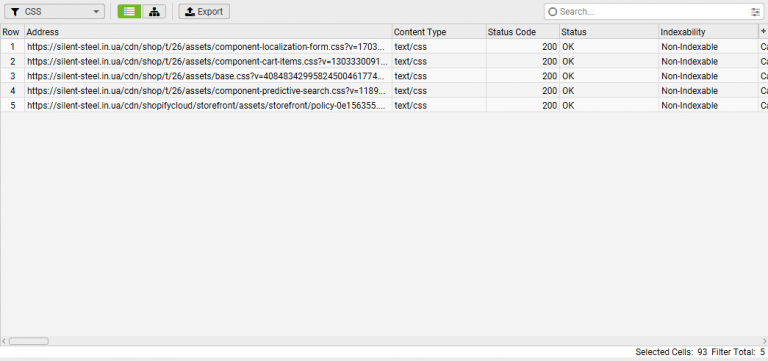768x361 pixels.
Task: Select the component-cart-items.css address
Action: coord(208,61)
